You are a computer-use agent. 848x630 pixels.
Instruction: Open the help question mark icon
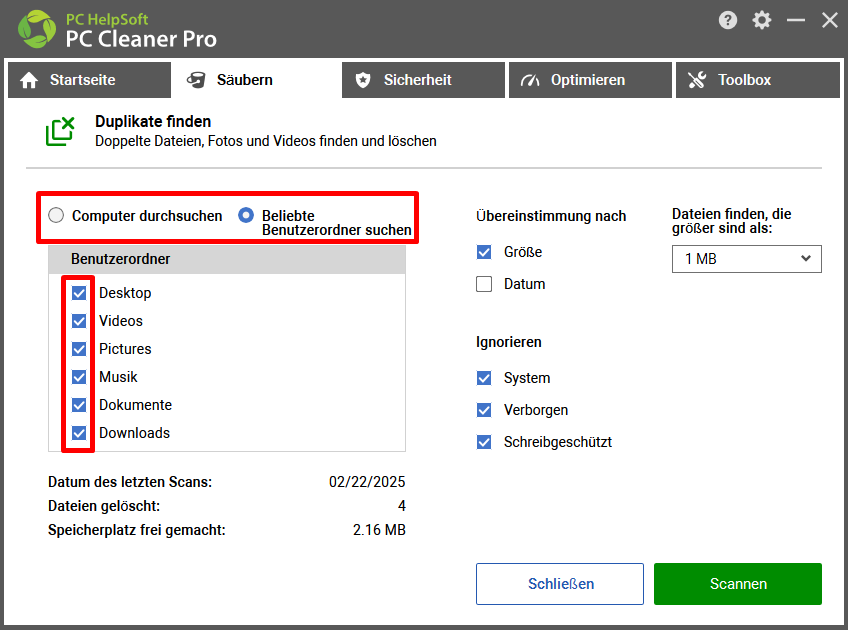[x=727, y=21]
